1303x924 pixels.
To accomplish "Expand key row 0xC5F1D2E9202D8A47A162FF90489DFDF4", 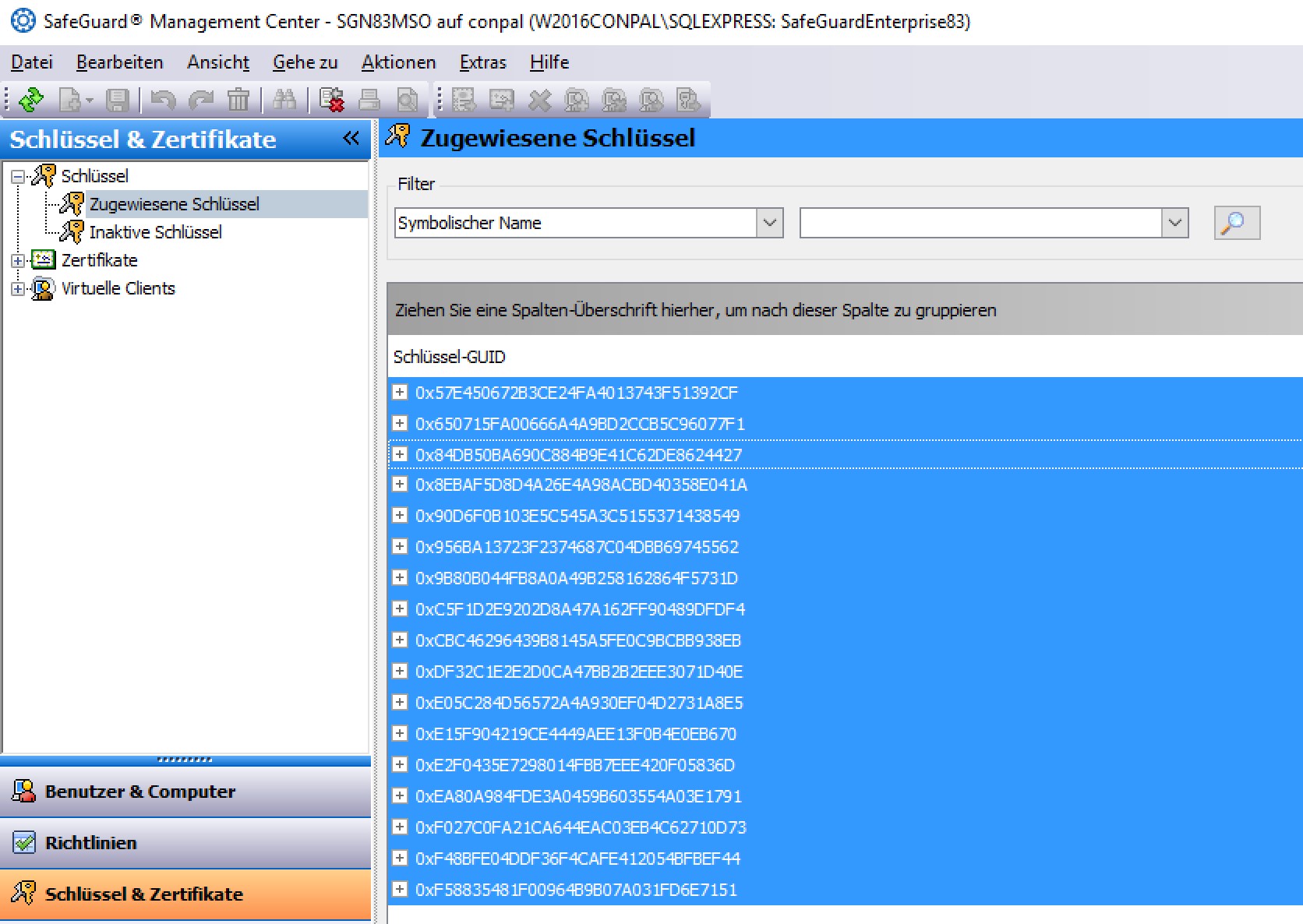I will coord(400,608).
